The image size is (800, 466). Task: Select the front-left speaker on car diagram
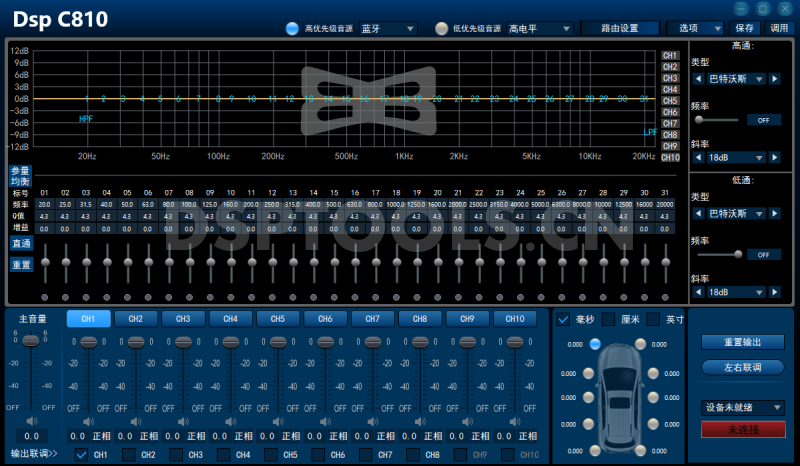point(596,344)
